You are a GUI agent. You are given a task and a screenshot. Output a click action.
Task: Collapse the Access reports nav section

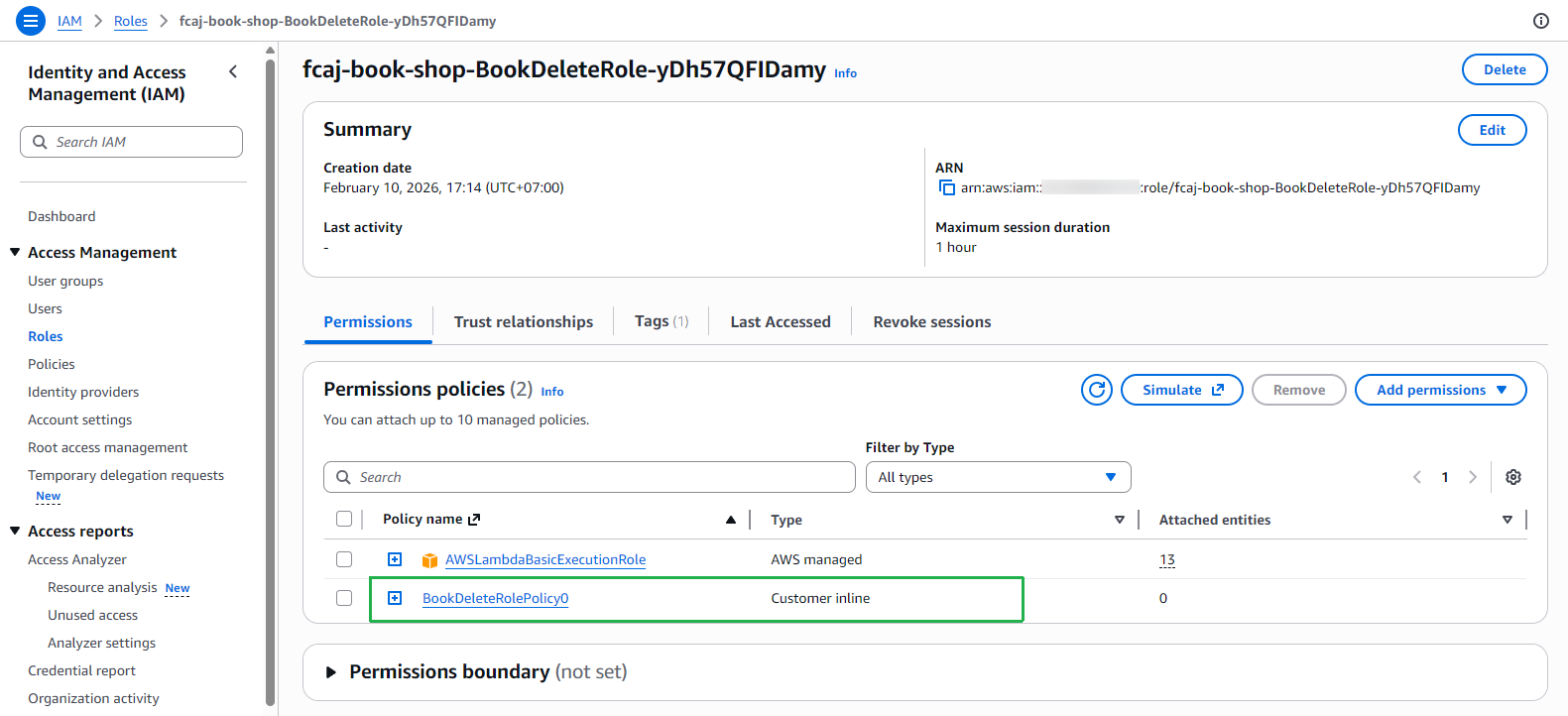pyautogui.click(x=15, y=531)
